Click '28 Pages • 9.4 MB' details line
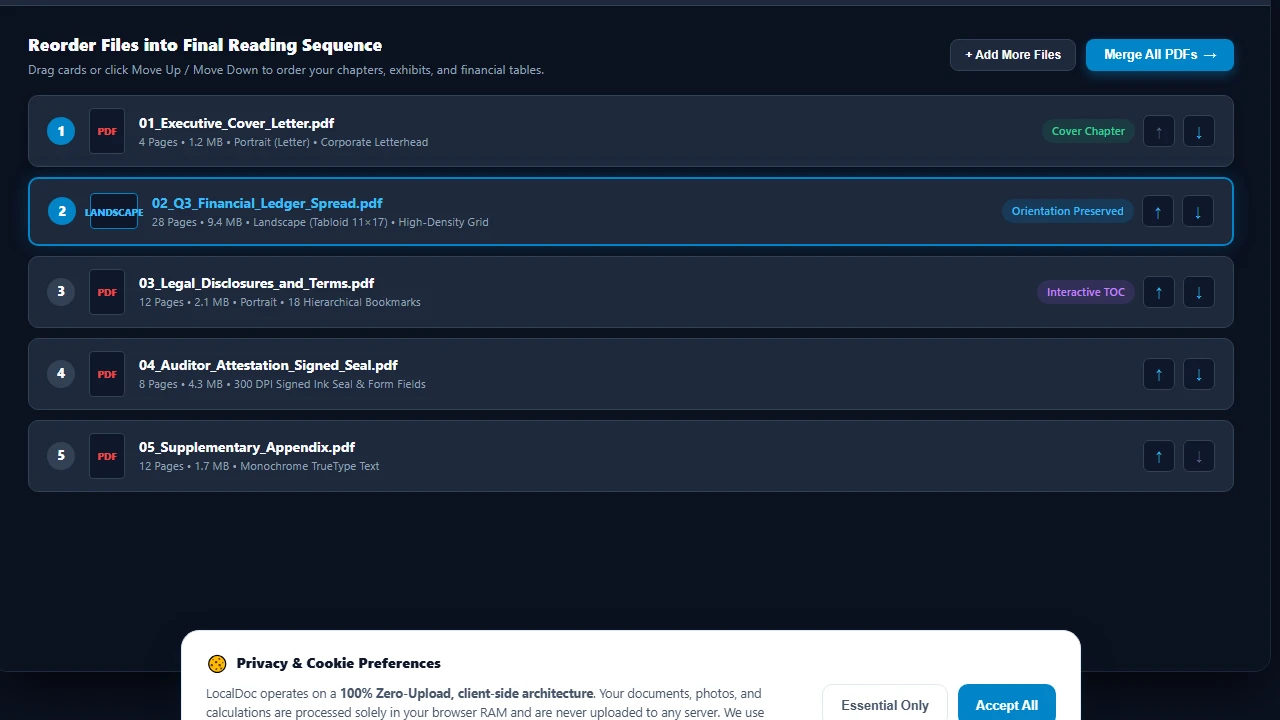1280x720 pixels. [x=320, y=222]
